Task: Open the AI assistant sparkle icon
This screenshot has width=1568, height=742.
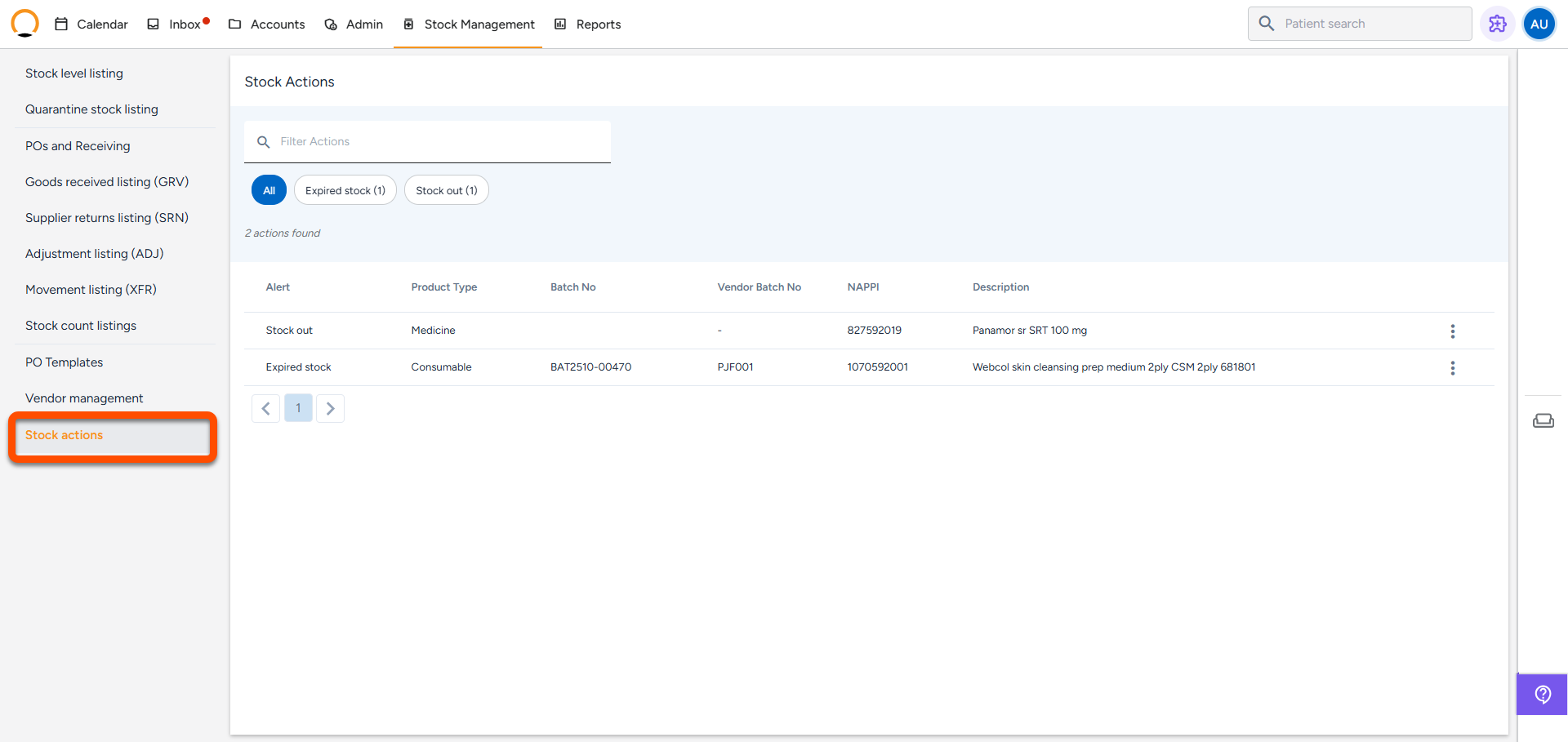Action: 1497,24
